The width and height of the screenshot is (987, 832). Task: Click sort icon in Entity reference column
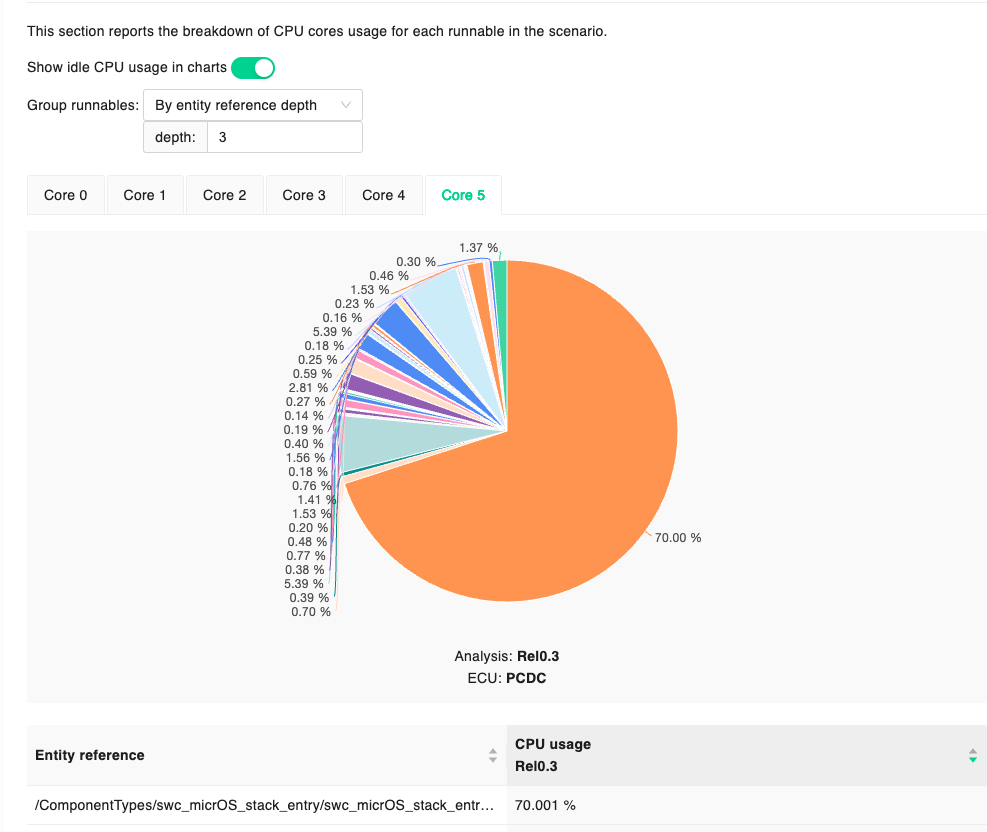tap(492, 756)
